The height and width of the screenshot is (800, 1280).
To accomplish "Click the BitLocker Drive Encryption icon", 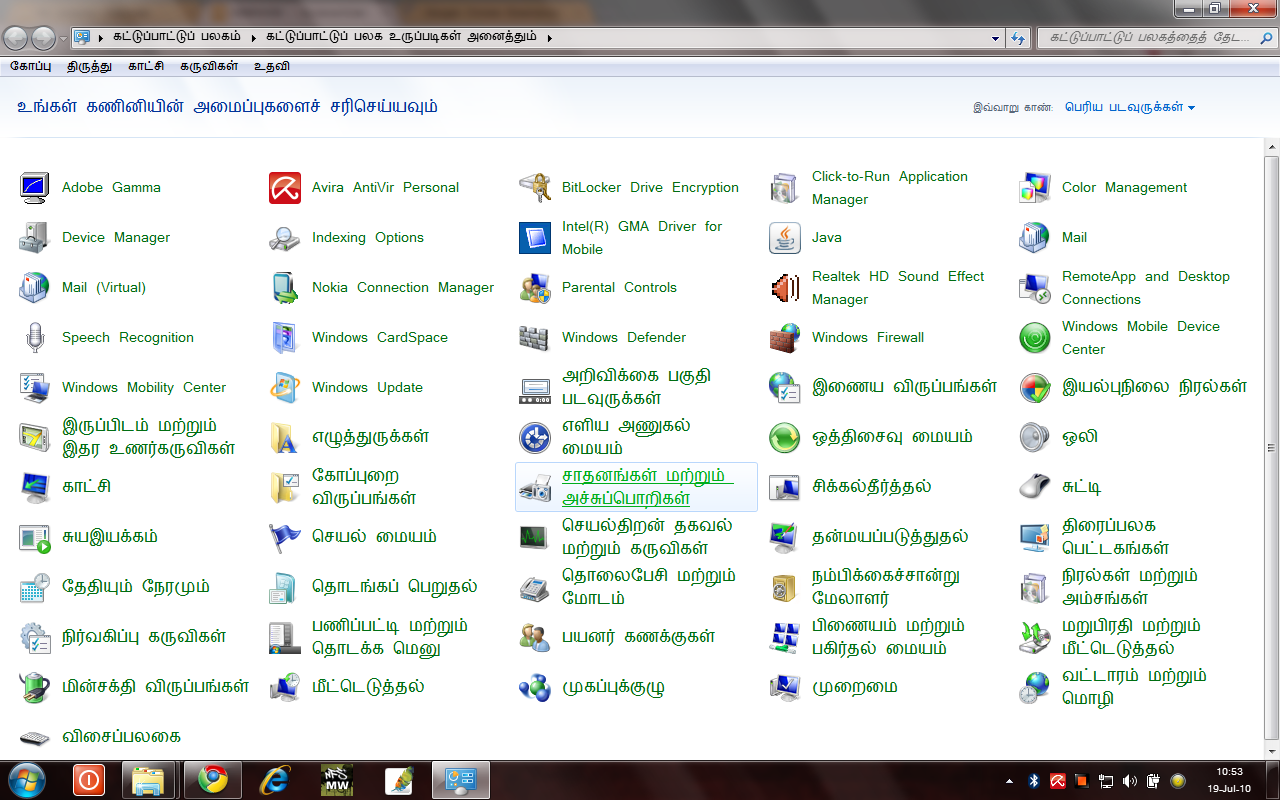I will point(535,188).
